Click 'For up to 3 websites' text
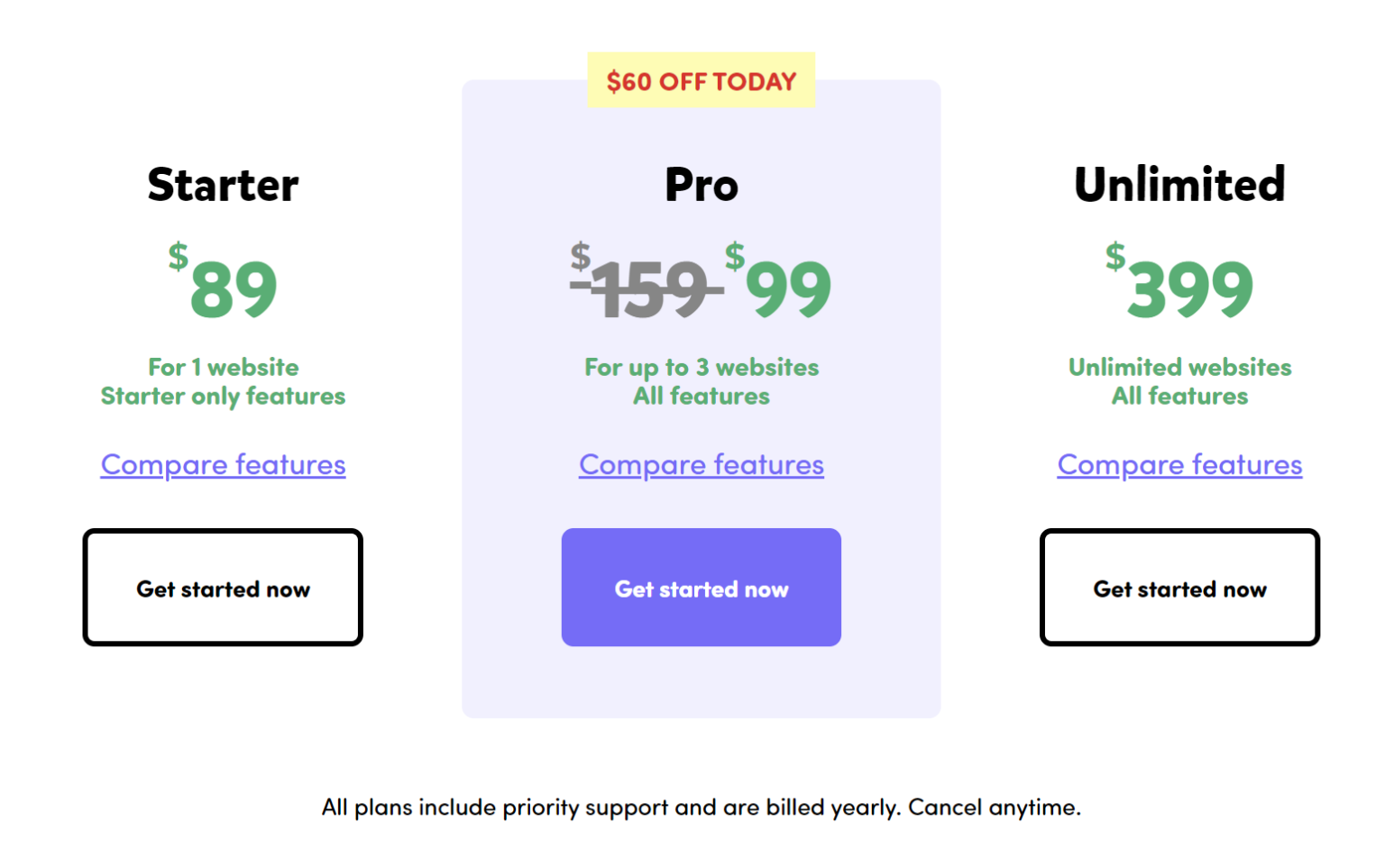Image resolution: width=1385 pixels, height=868 pixels. [701, 367]
